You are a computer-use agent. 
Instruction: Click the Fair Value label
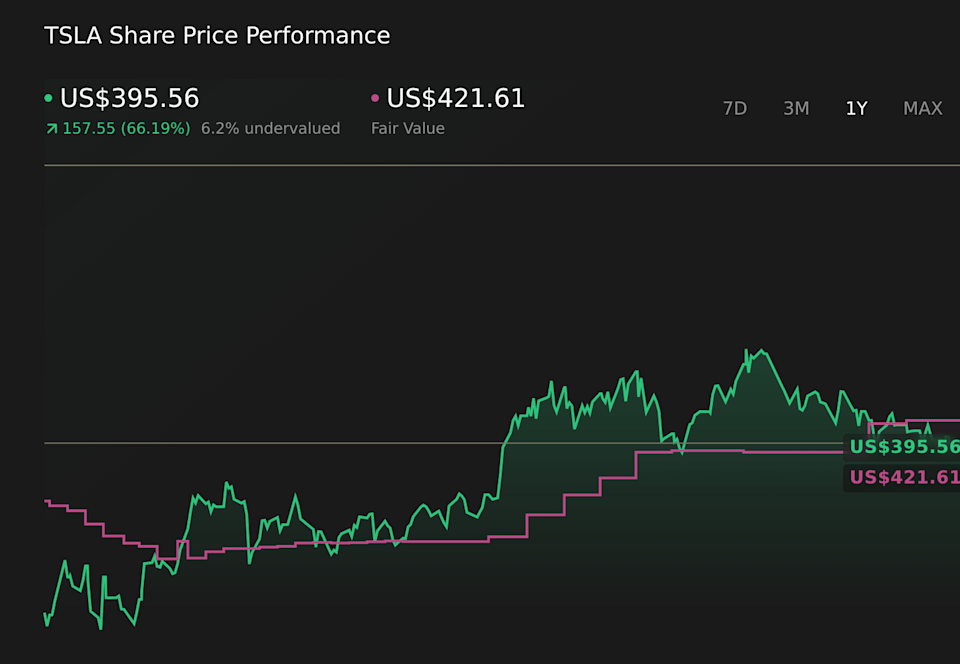pos(408,129)
